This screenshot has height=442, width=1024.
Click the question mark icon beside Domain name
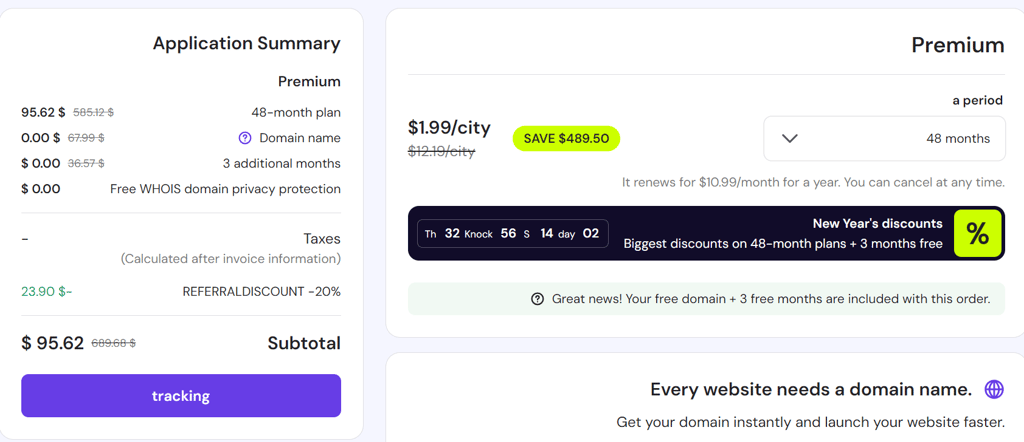(245, 138)
